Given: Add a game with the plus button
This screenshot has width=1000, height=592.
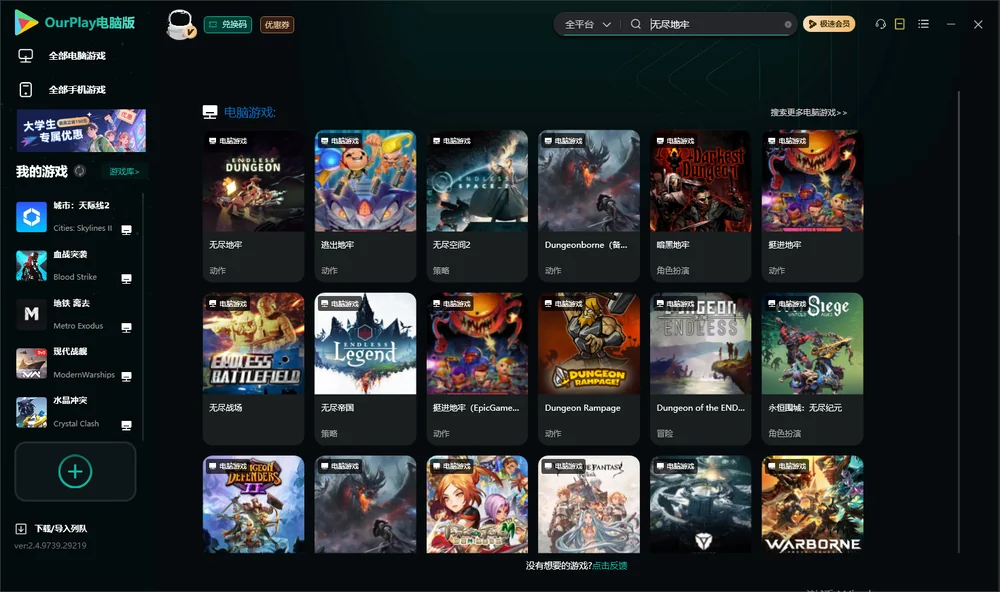Looking at the screenshot, I should click(x=75, y=471).
